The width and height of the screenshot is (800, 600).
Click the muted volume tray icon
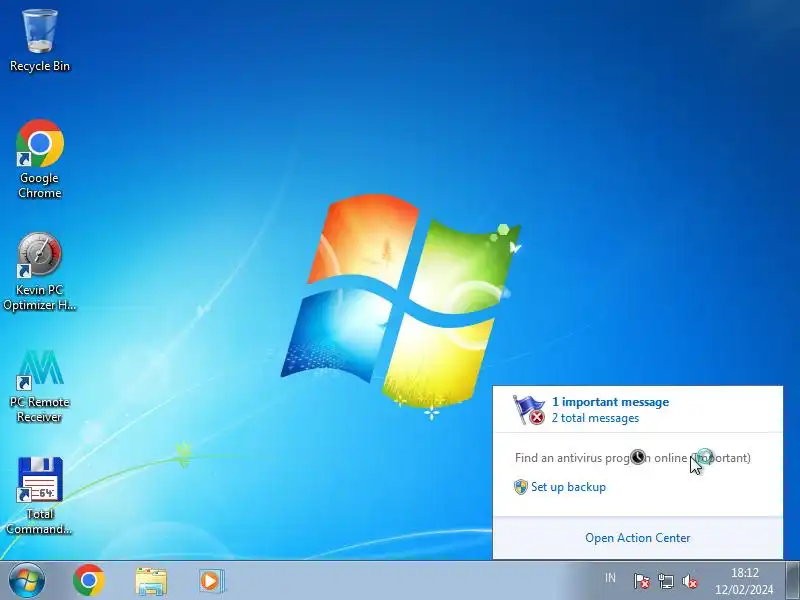(x=690, y=581)
